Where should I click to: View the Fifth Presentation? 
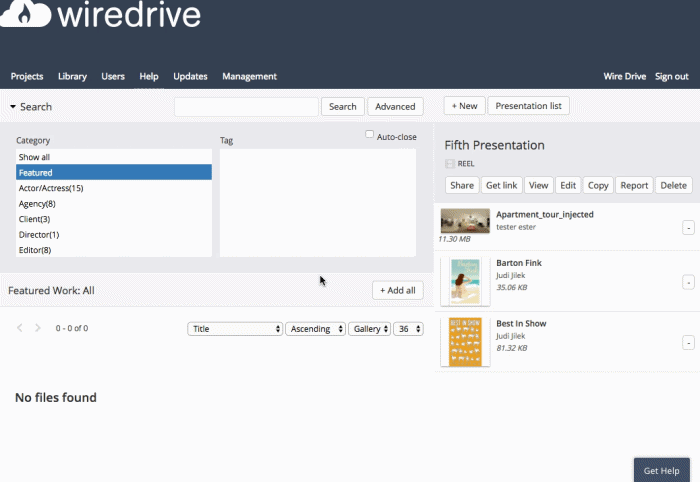[538, 185]
